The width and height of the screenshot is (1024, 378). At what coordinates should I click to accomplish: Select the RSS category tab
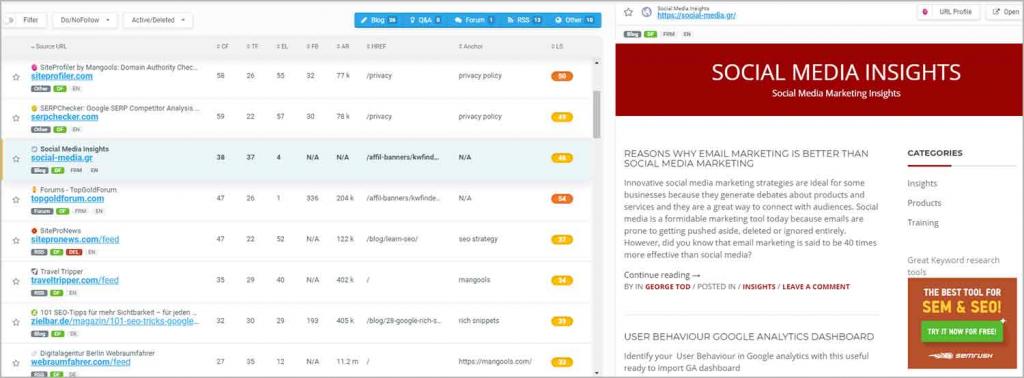click(x=526, y=20)
